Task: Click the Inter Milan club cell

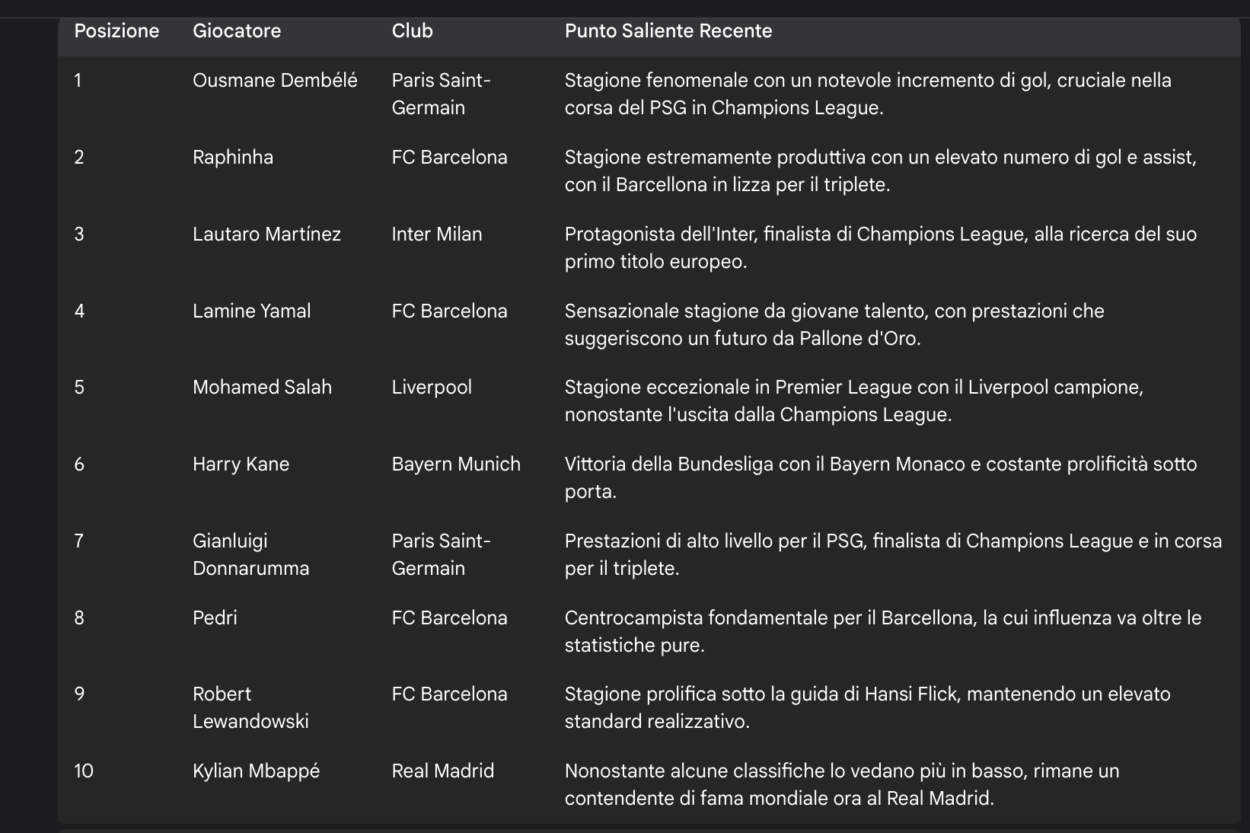Action: coord(437,234)
